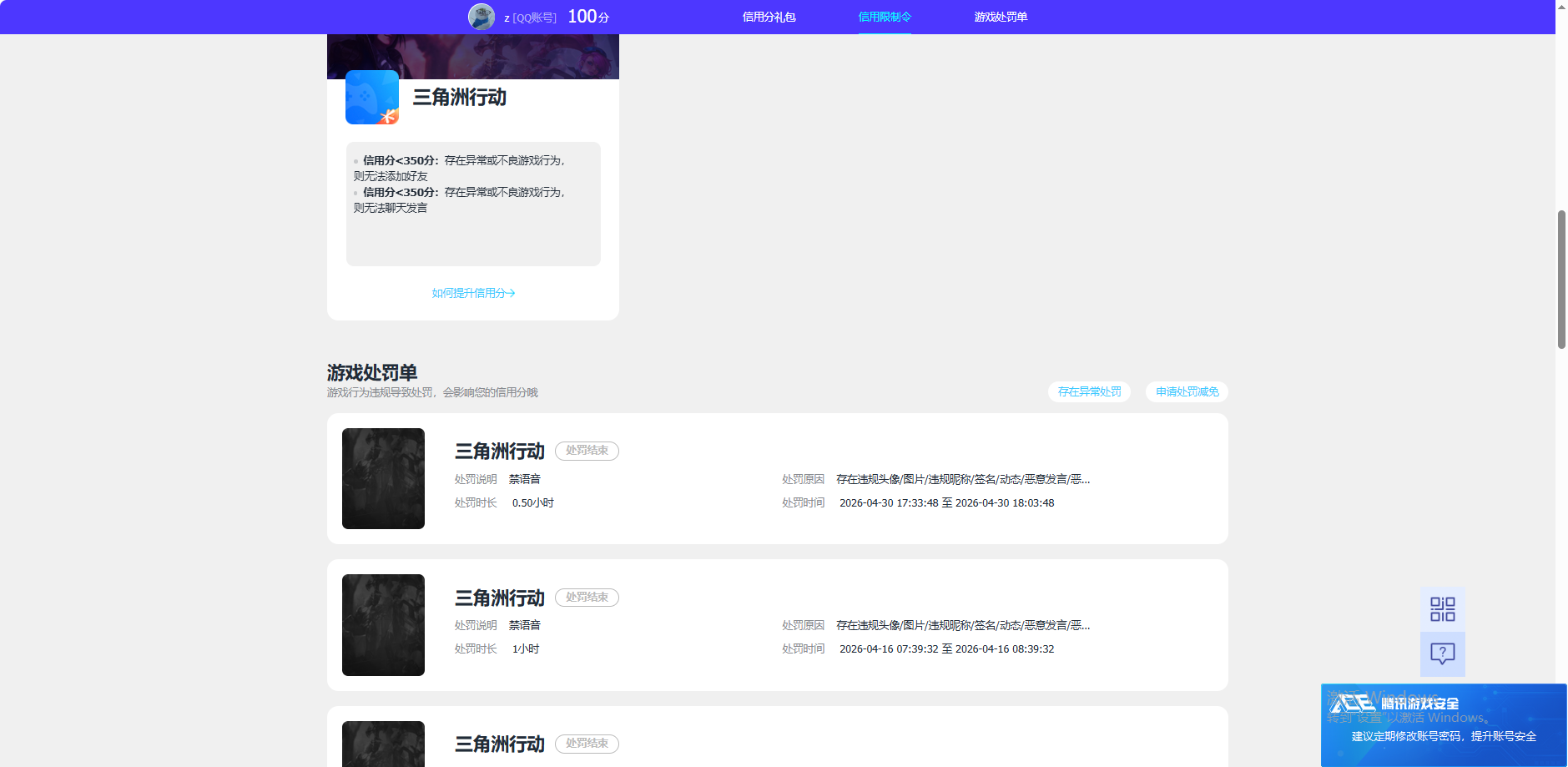Click the 三角洲行动 title in credit card

tap(460, 98)
